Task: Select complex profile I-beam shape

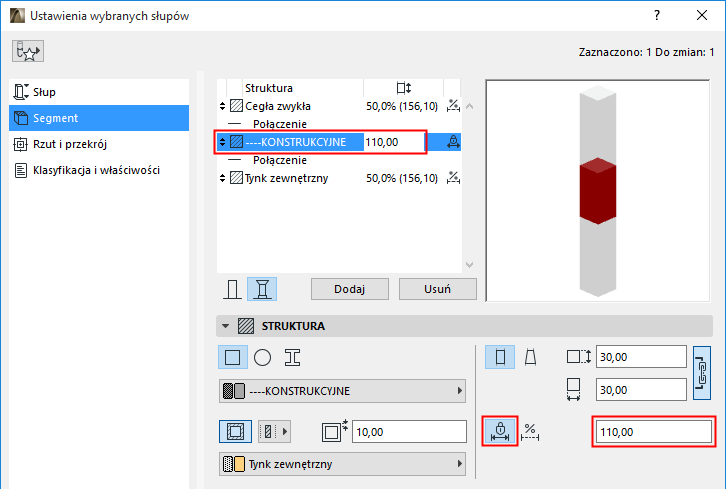Action: 292,357
